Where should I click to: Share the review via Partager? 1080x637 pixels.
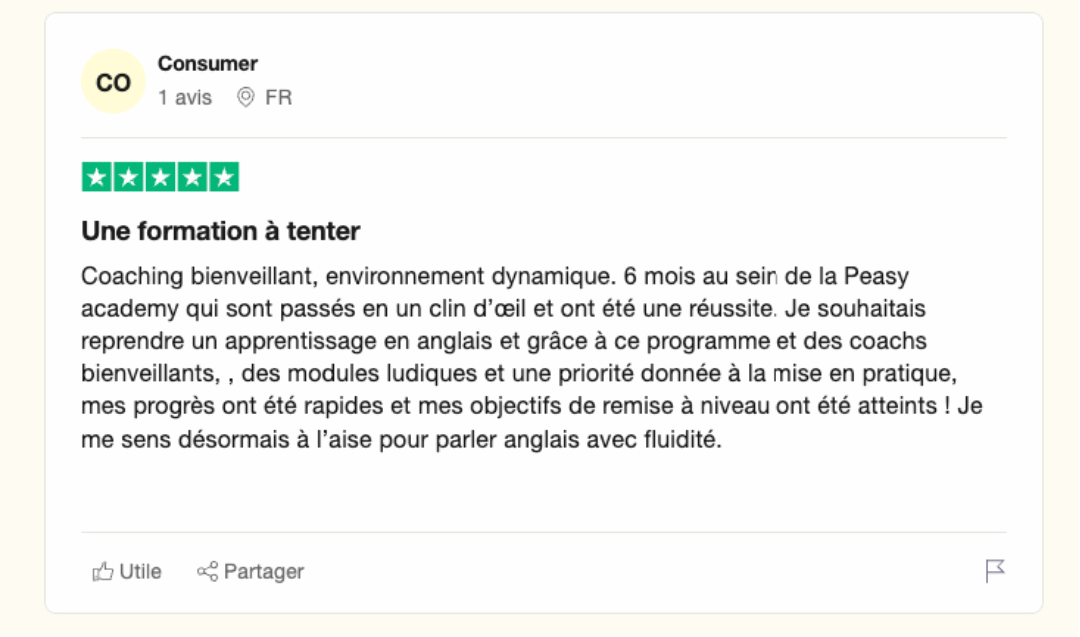[249, 570]
